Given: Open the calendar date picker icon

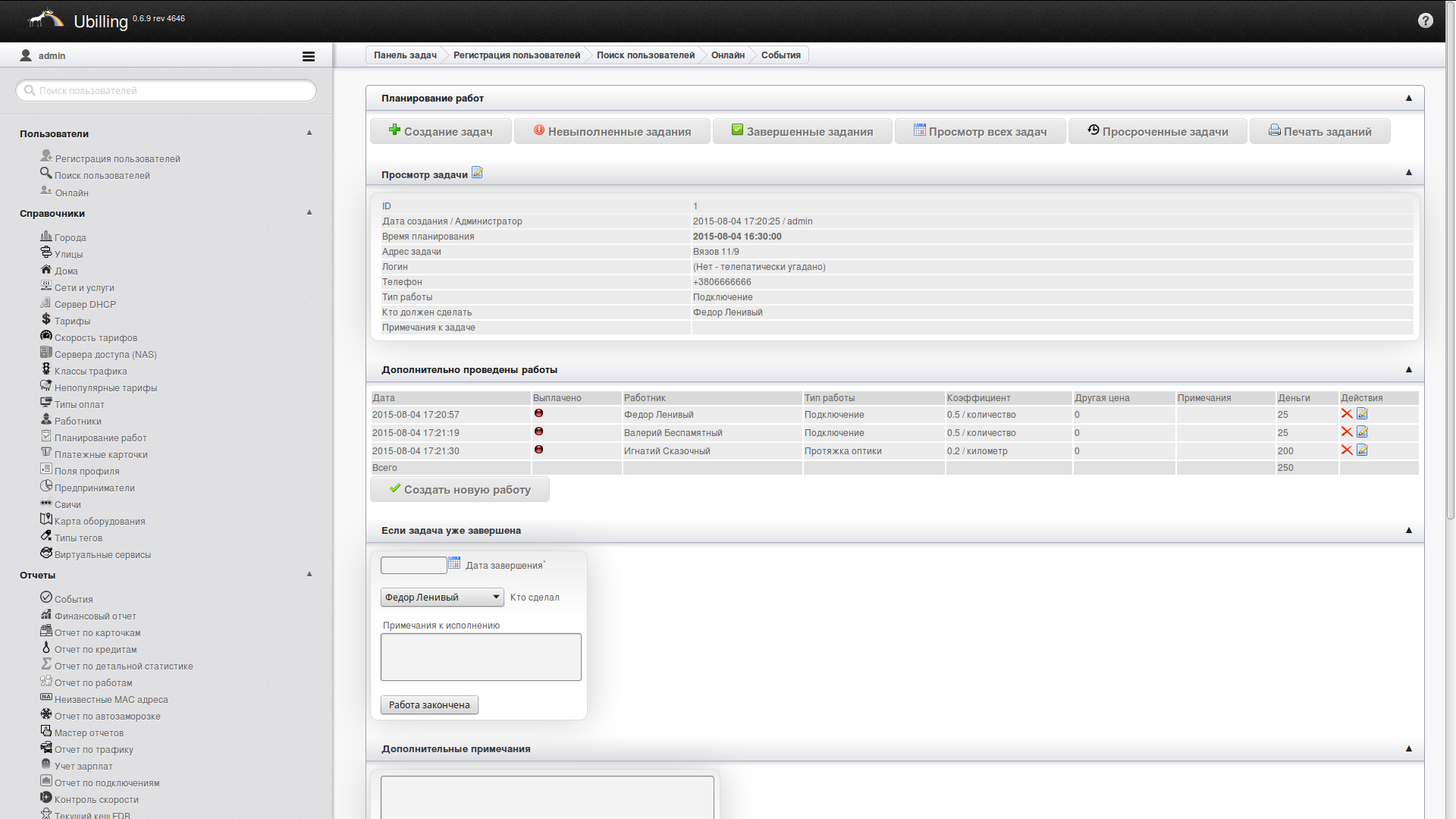Looking at the screenshot, I should pos(454,563).
